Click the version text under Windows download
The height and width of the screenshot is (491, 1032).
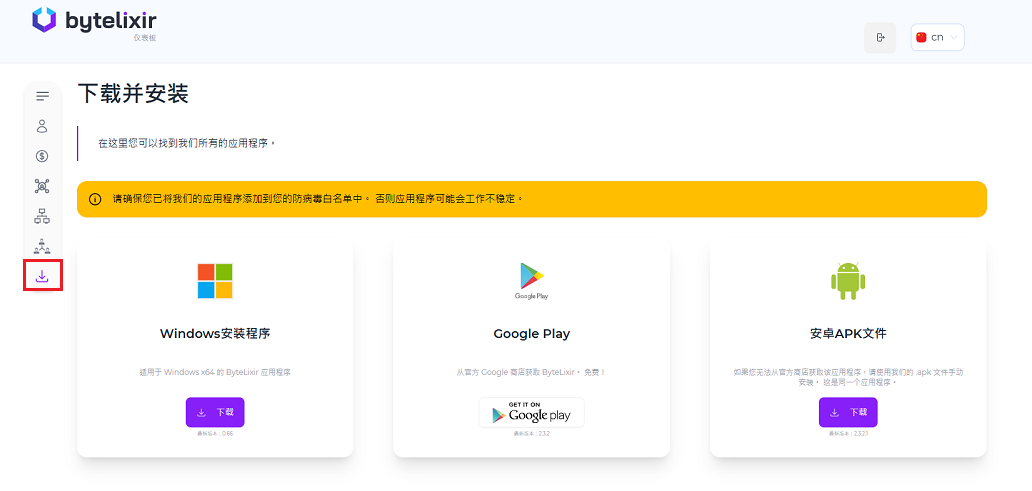click(x=215, y=434)
